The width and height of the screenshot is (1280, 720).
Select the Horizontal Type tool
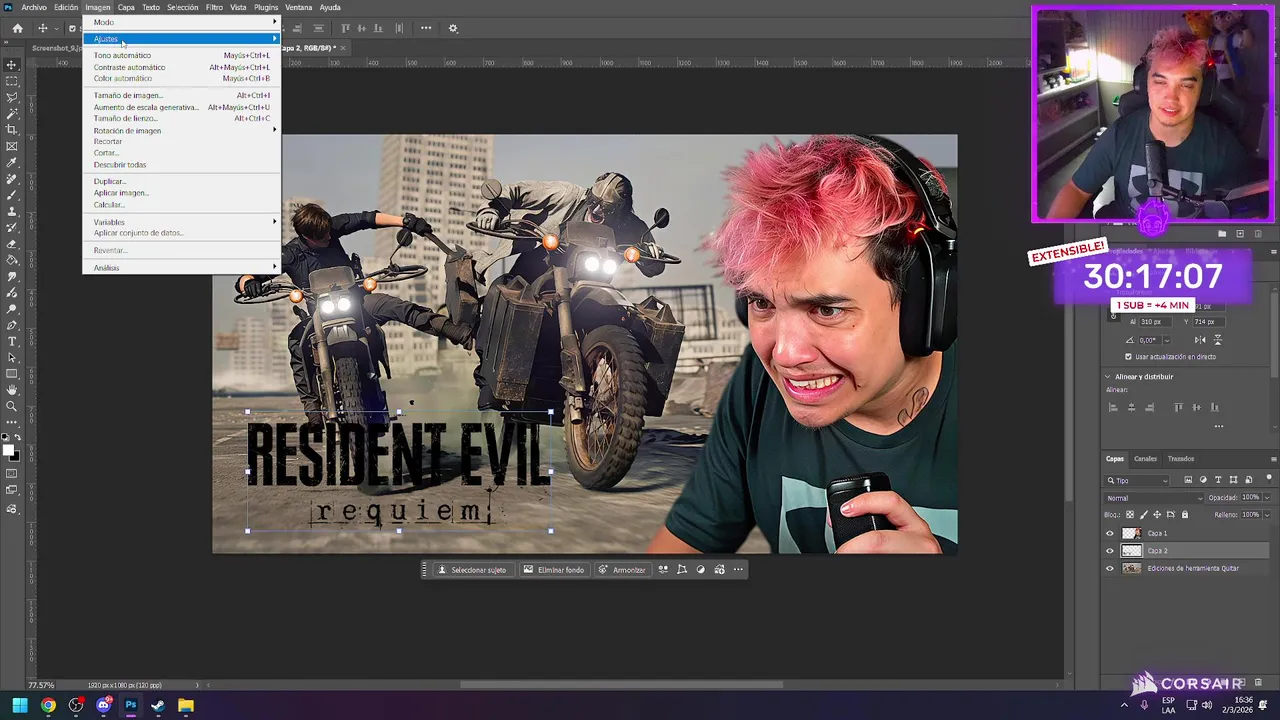[x=12, y=341]
